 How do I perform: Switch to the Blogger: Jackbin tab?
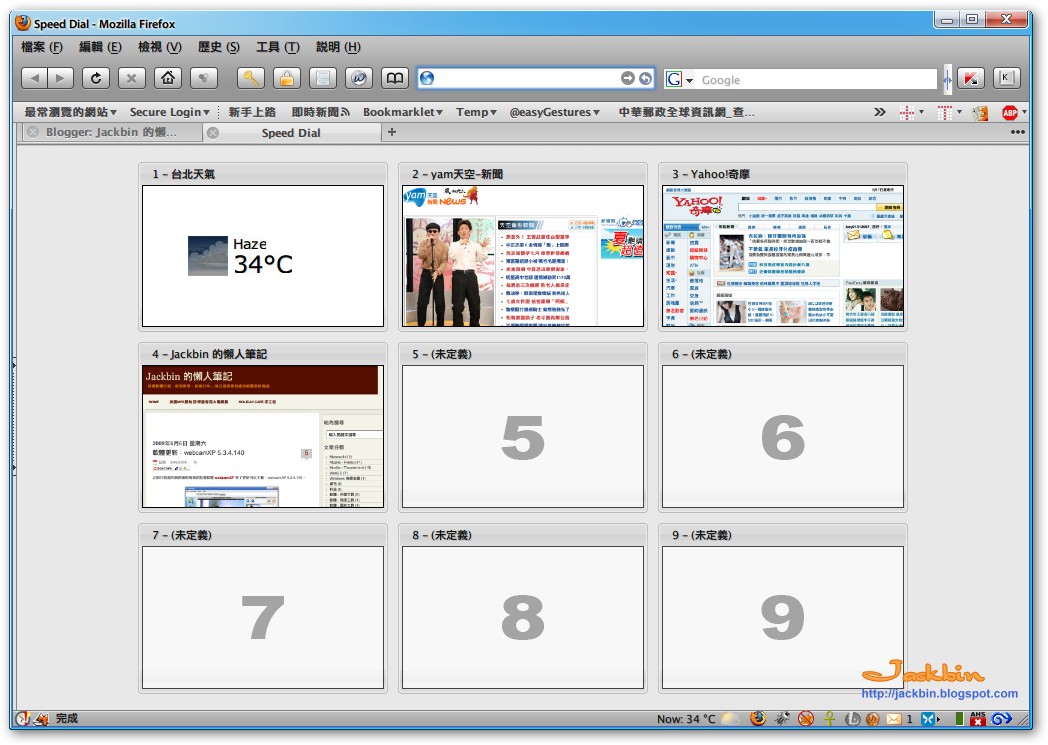click(x=115, y=131)
